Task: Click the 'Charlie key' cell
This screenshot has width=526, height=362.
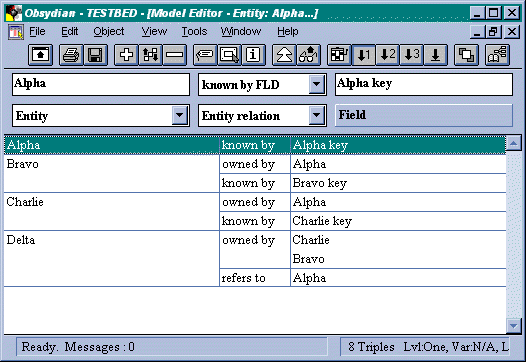Action: (x=398, y=221)
